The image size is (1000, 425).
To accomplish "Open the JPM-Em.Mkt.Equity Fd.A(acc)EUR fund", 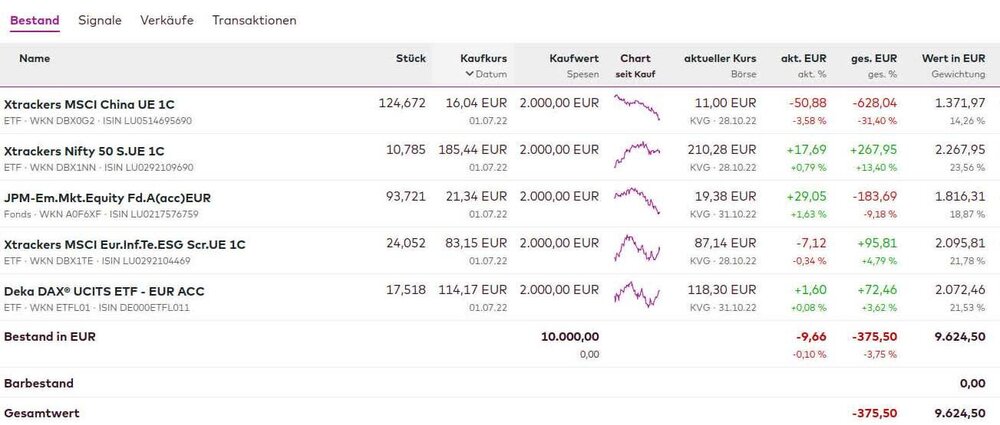I will (107, 198).
